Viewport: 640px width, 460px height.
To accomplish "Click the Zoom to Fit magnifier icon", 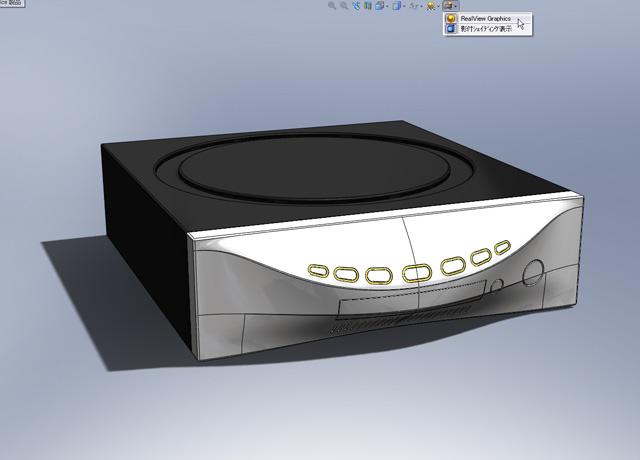I will click(x=332, y=5).
